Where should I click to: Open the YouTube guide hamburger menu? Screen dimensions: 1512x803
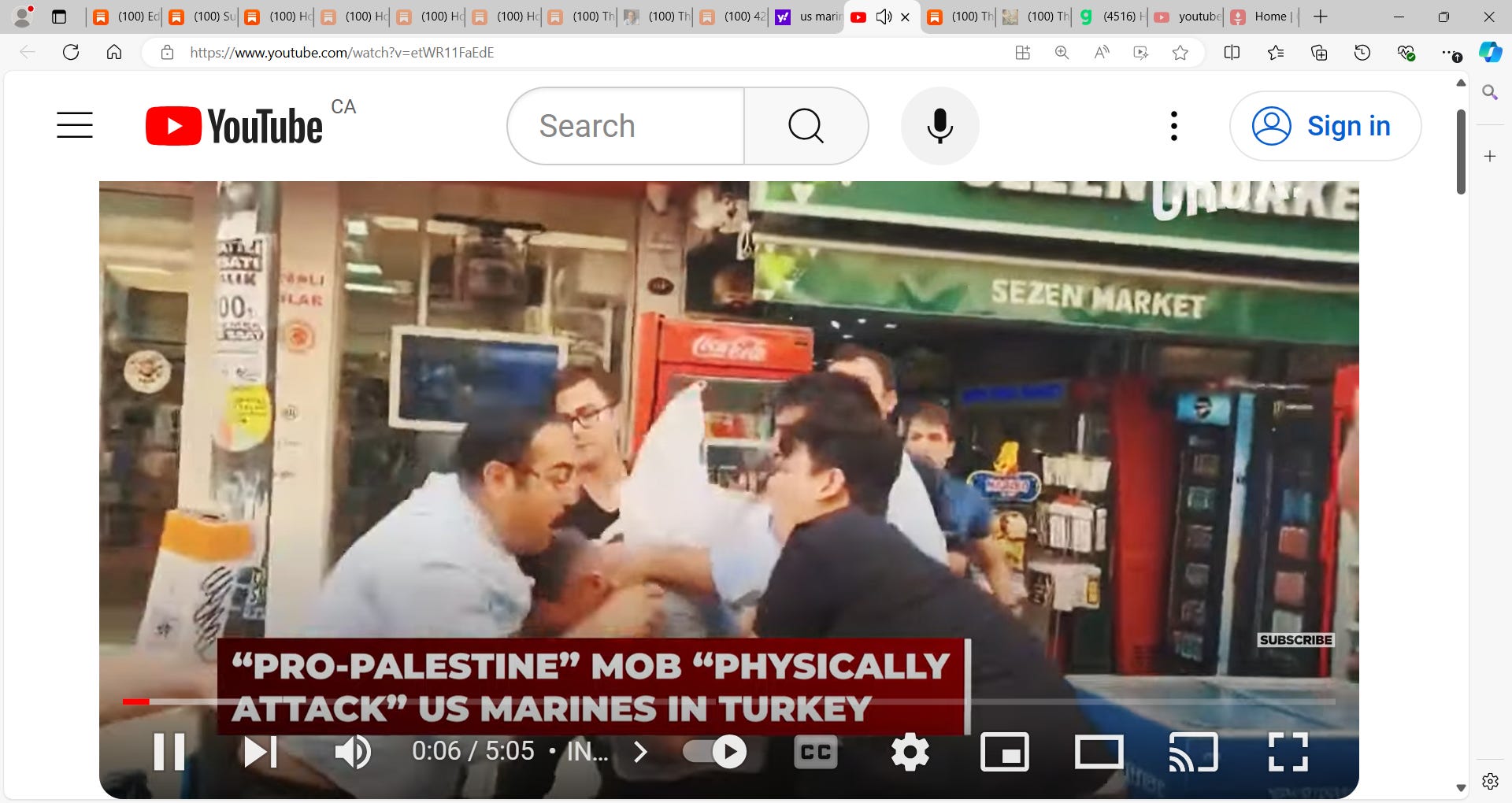pyautogui.click(x=75, y=125)
